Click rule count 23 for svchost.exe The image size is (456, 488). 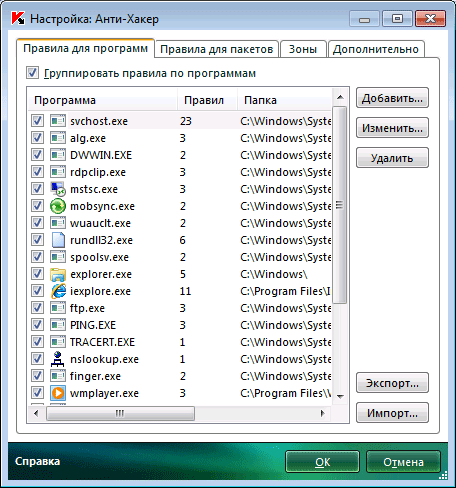pyautogui.click(x=186, y=121)
